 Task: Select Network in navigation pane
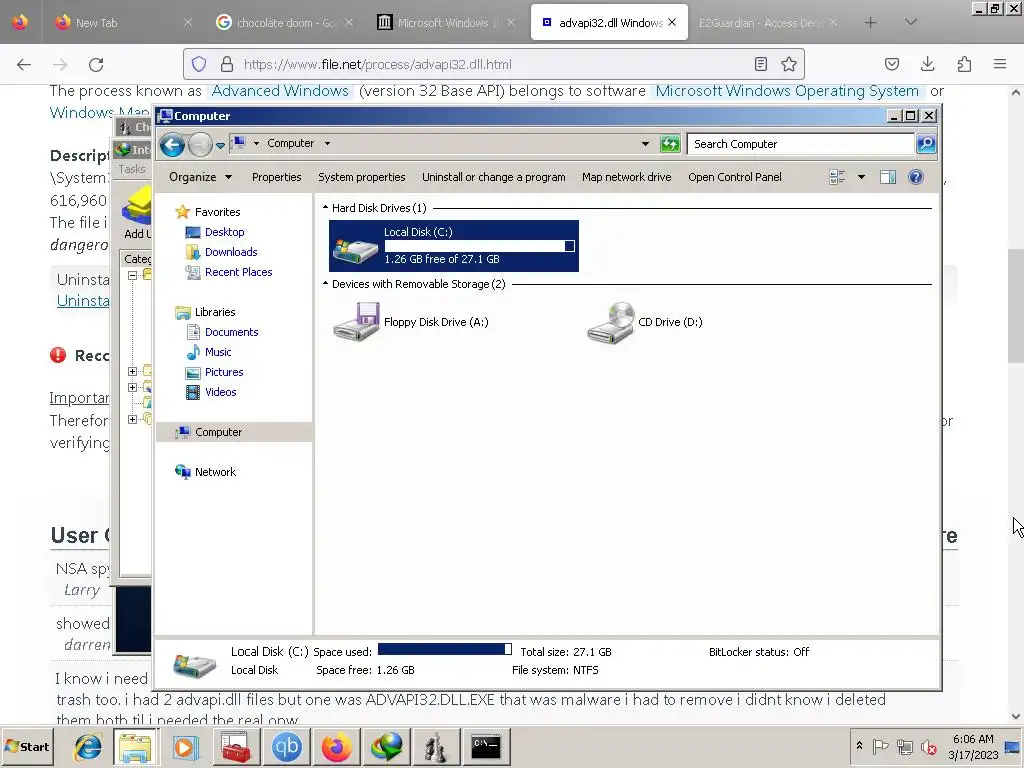point(214,472)
